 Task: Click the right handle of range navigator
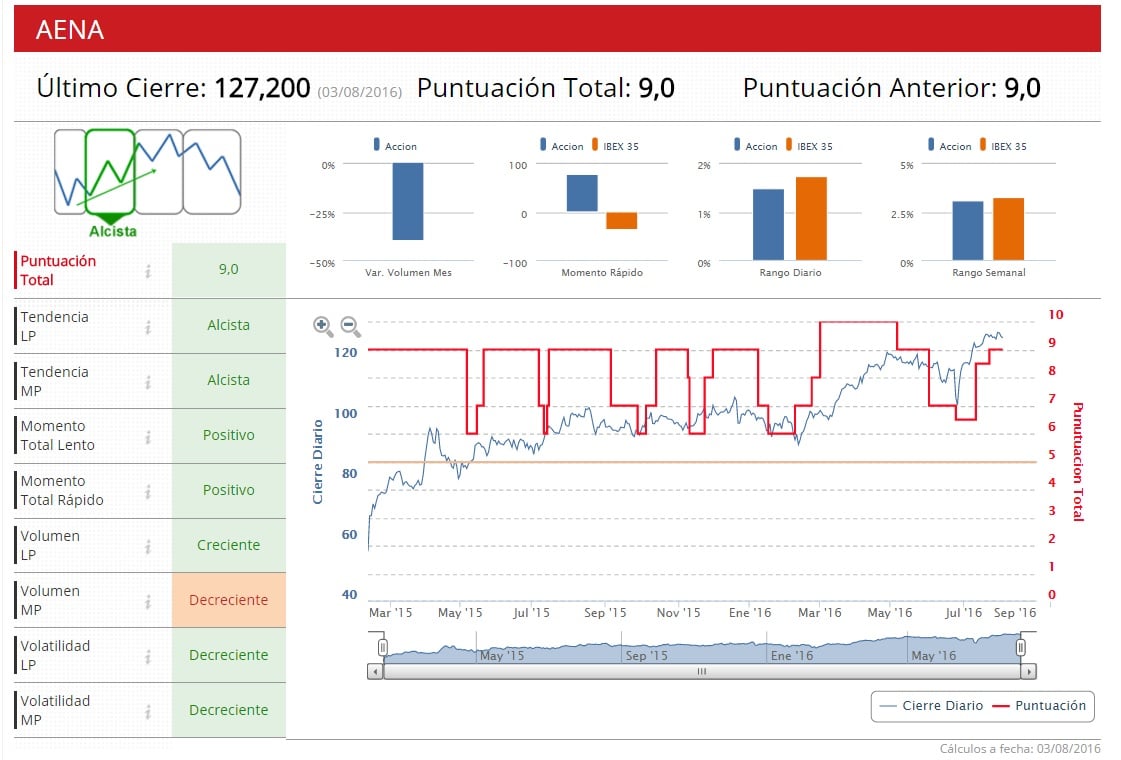click(1020, 647)
